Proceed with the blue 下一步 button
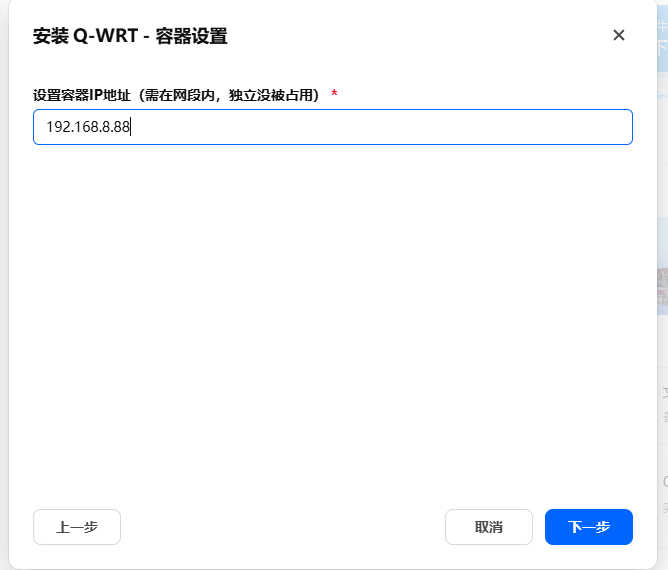The image size is (668, 570). click(588, 527)
